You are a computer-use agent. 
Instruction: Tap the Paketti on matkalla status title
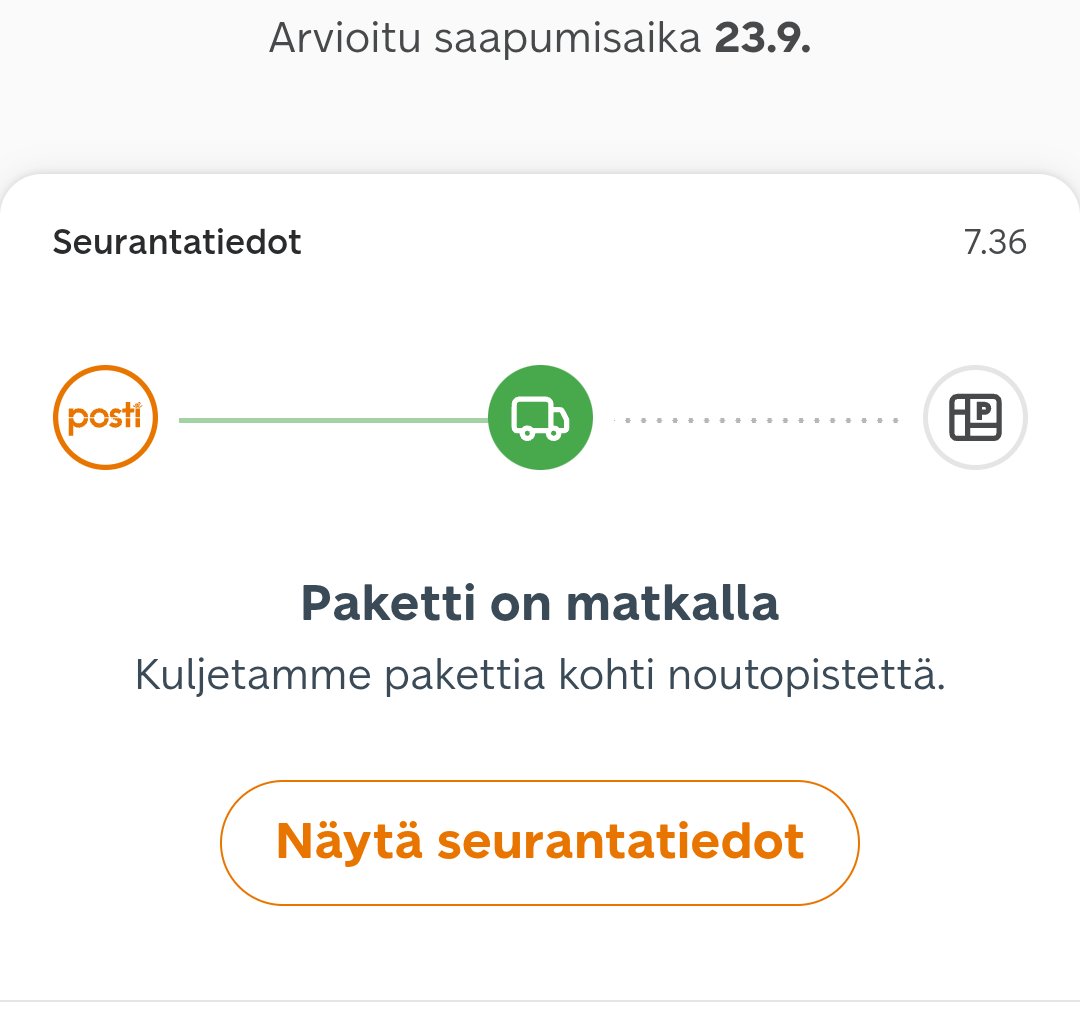pyautogui.click(x=540, y=603)
